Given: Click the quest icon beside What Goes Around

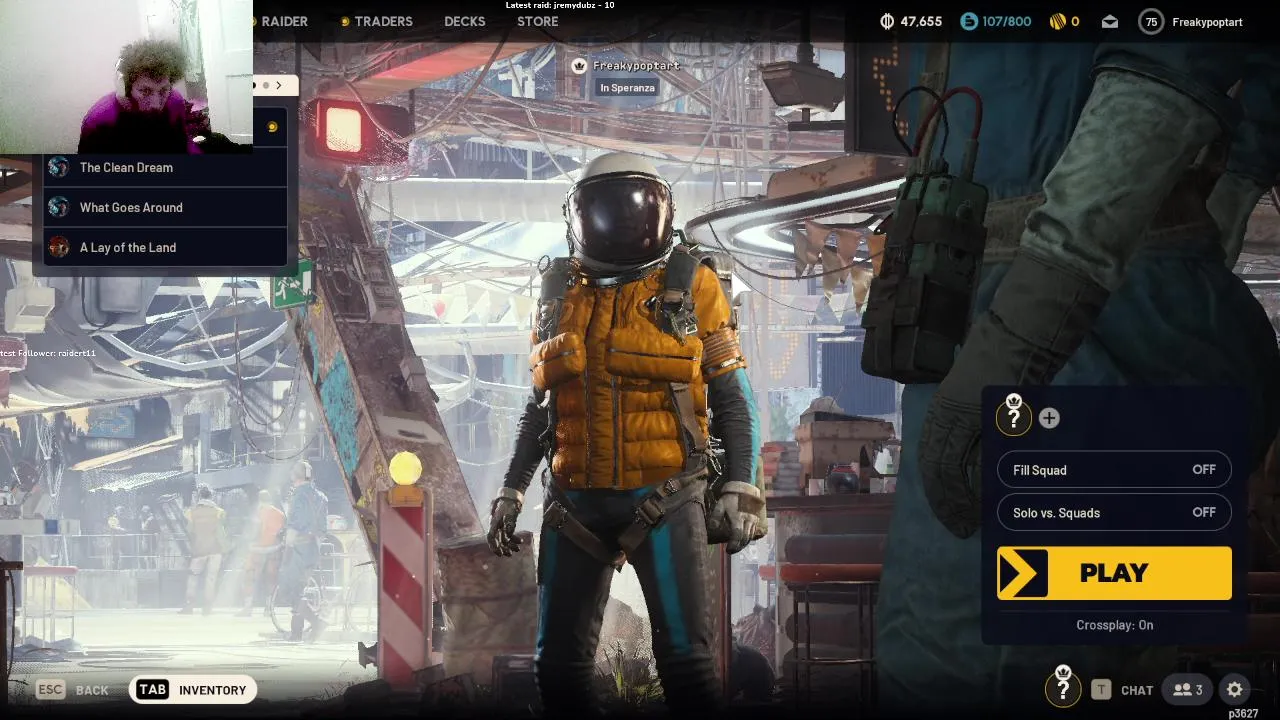Looking at the screenshot, I should [x=59, y=207].
